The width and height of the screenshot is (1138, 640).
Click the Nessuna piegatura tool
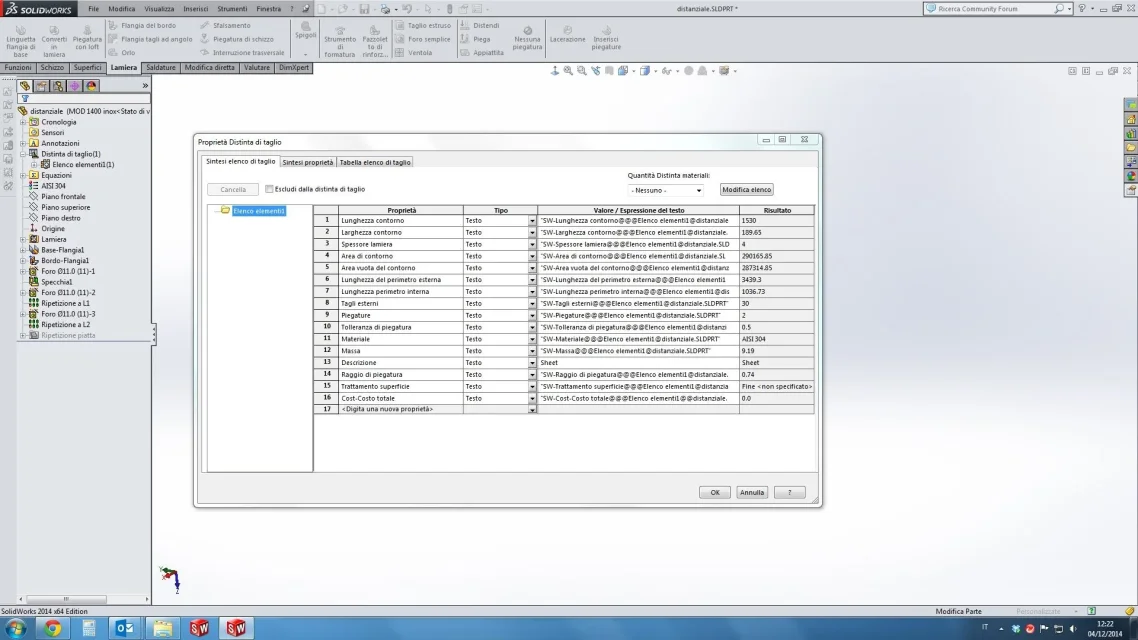(x=528, y=38)
